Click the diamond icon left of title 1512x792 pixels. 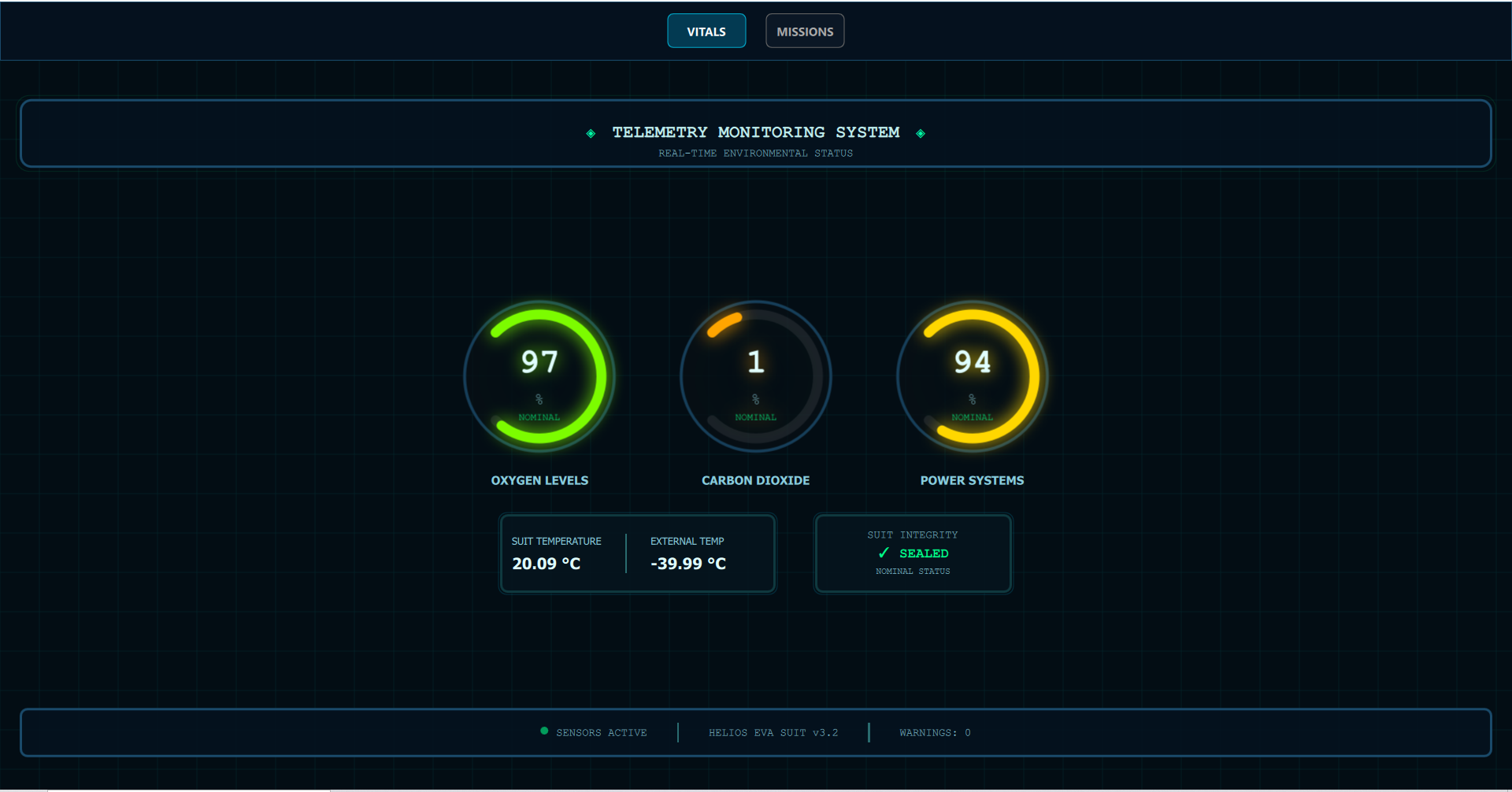point(591,134)
